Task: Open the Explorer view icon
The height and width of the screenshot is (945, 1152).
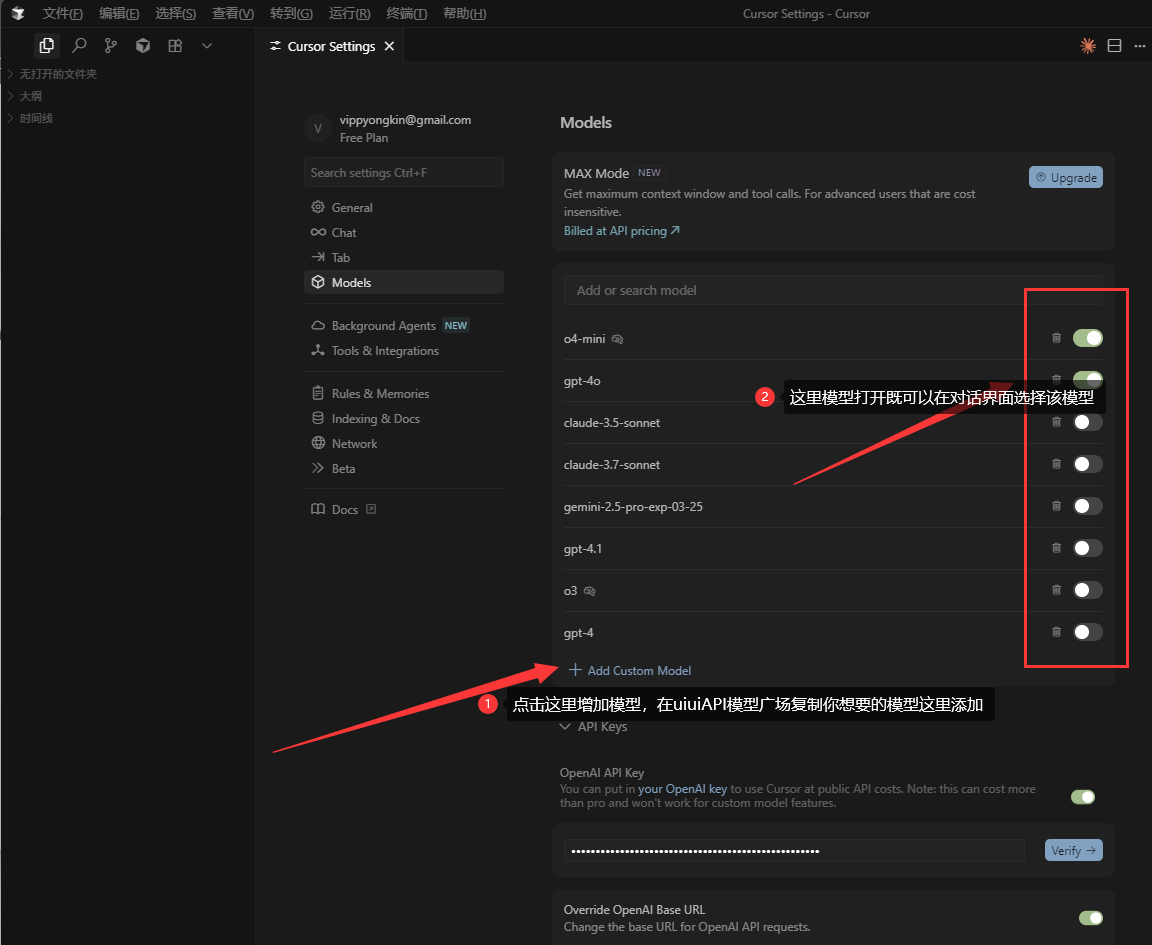Action: point(46,46)
